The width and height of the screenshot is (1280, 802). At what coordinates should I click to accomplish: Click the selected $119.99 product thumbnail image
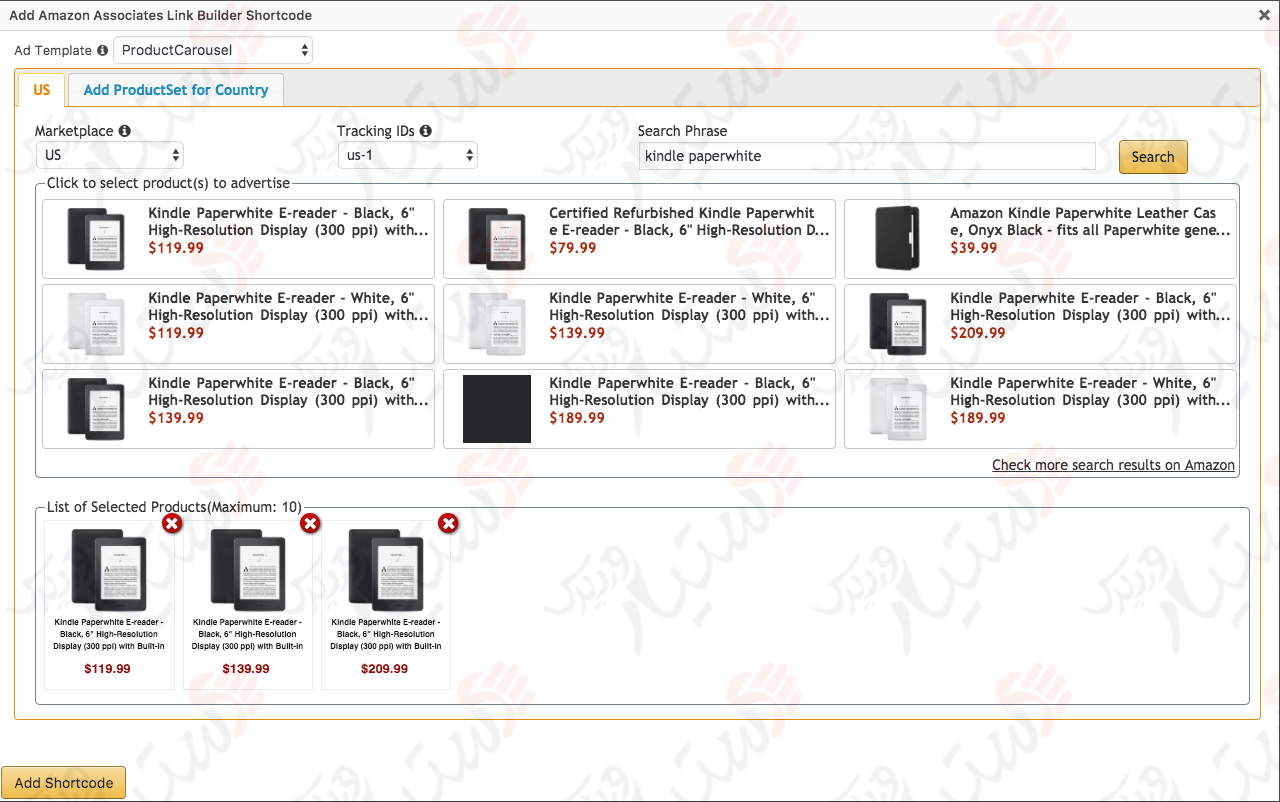point(110,570)
